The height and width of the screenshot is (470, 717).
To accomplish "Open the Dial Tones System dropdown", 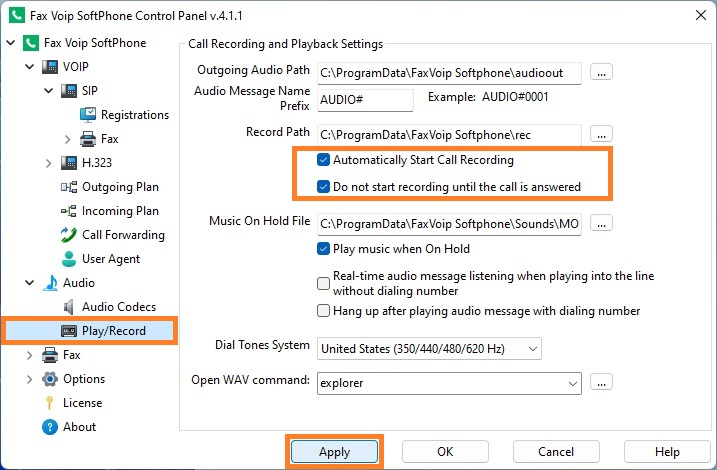I will point(429,349).
